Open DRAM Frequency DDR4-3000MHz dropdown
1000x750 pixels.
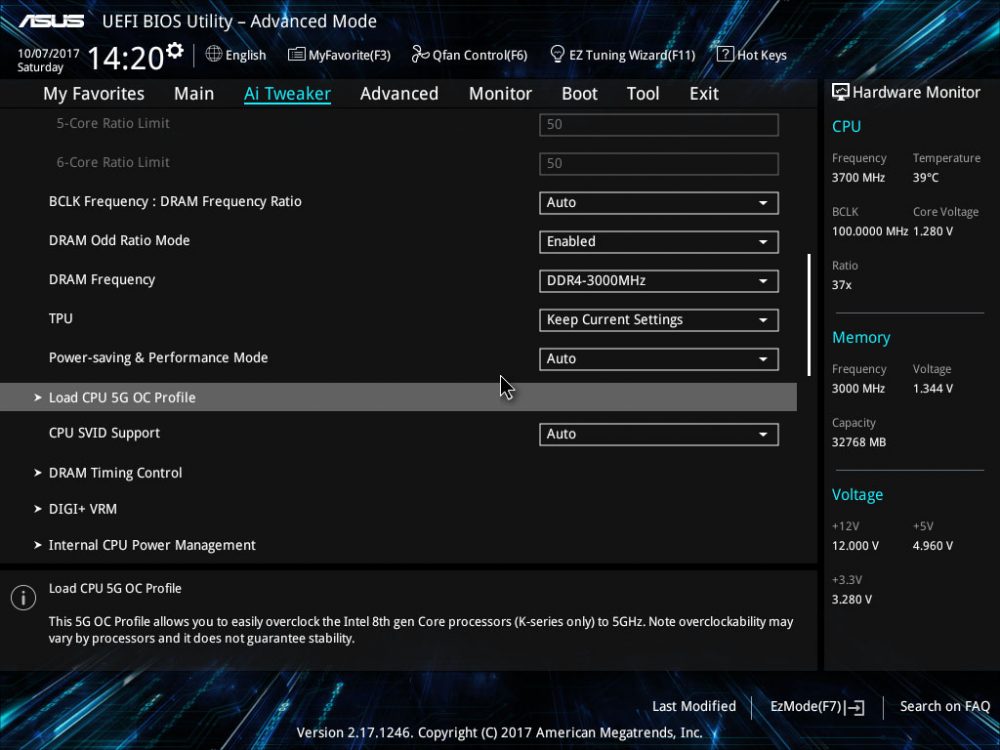[659, 281]
